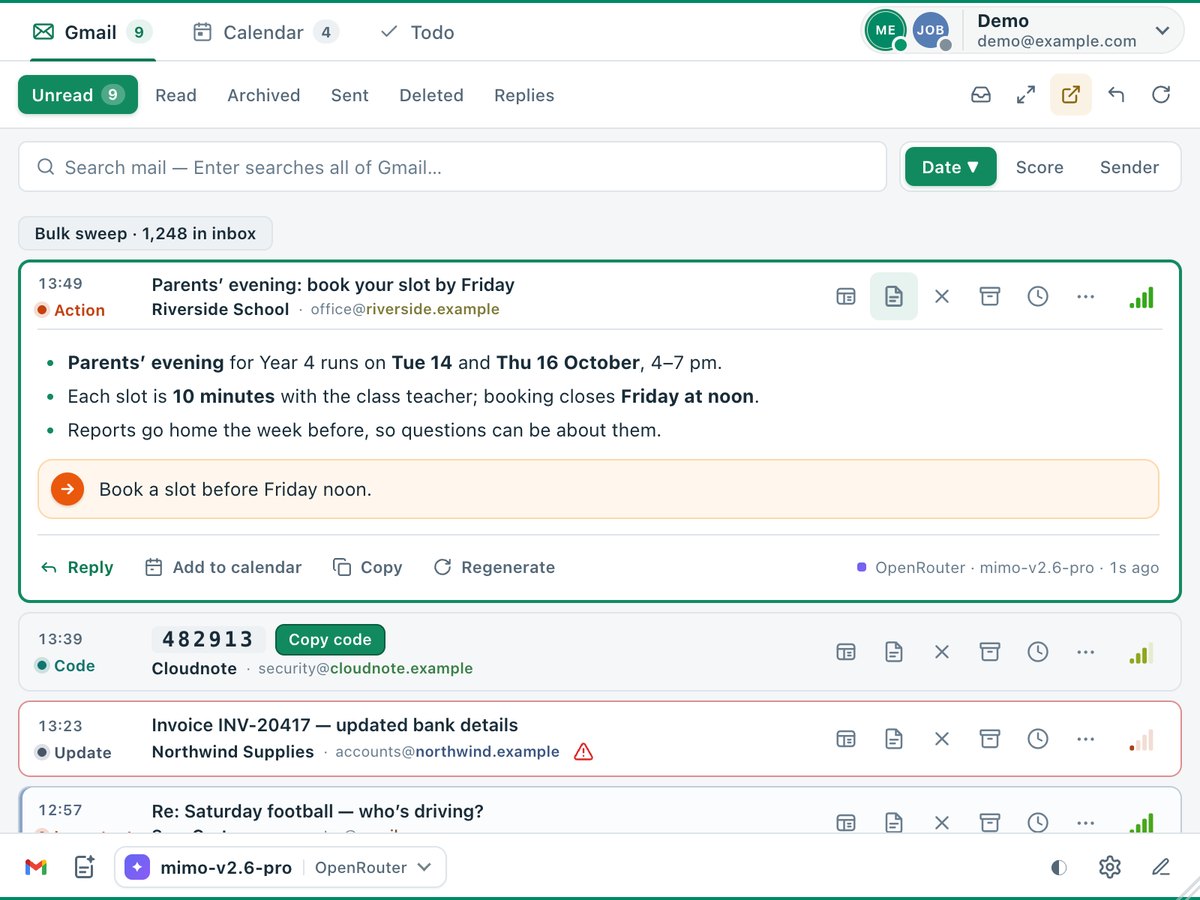Archive the Invoice INV-20417 email

point(990,739)
